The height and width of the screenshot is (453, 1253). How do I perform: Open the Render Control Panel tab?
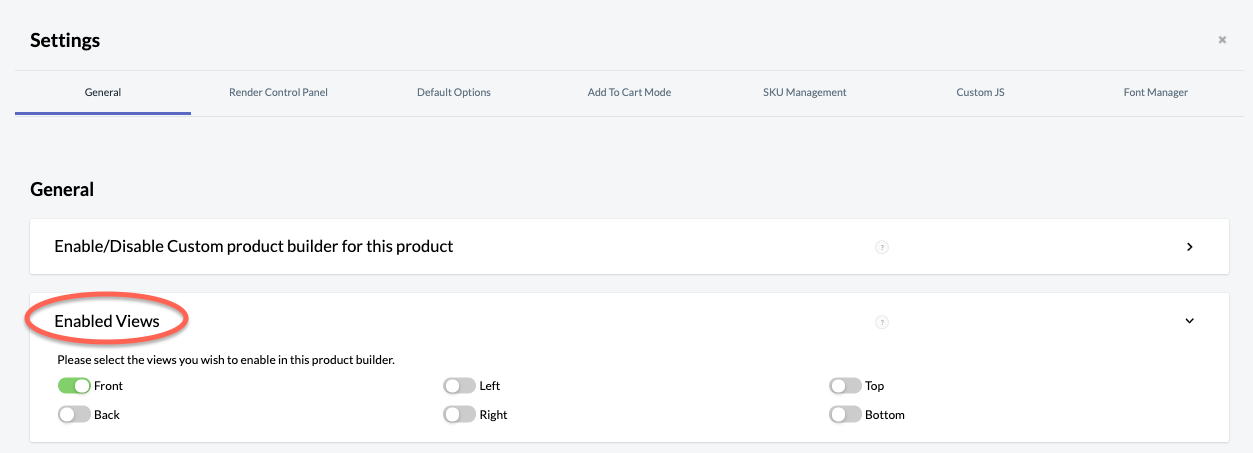pyautogui.click(x=278, y=92)
